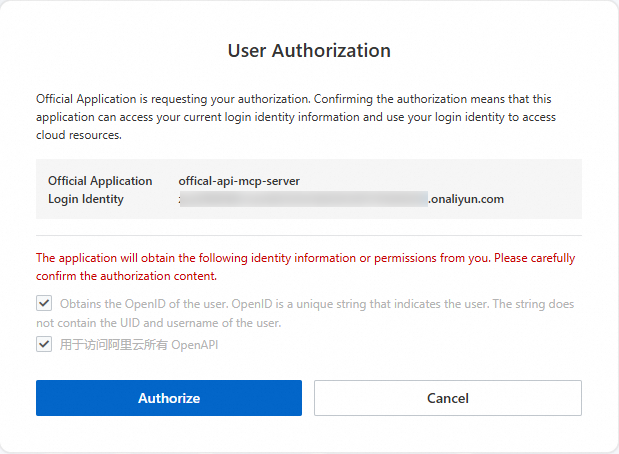Screen dimensions: 619x454
Task: Click the Login Identity field label
Action: pyautogui.click(x=86, y=199)
